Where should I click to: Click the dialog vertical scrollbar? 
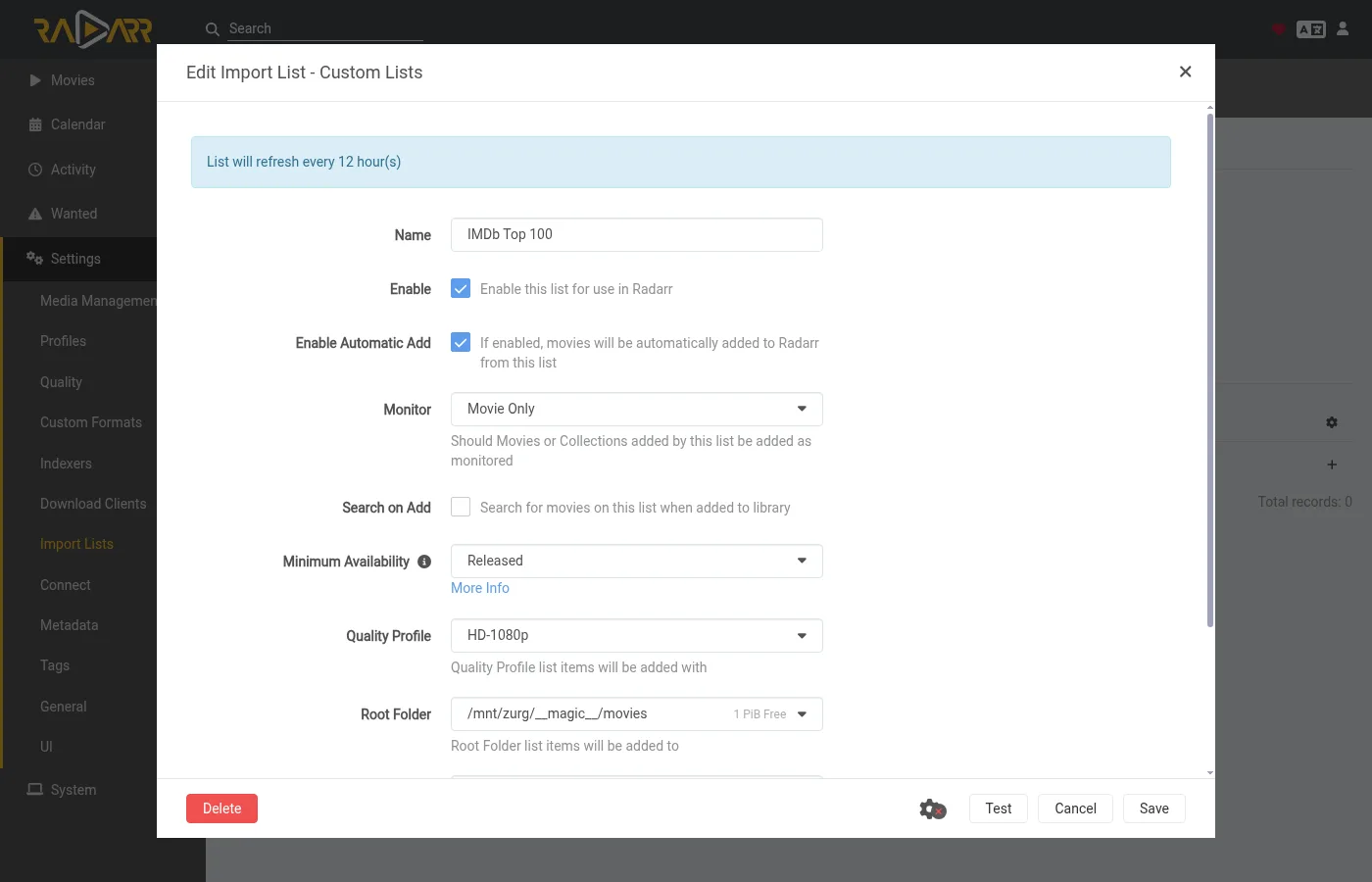coord(1210,370)
